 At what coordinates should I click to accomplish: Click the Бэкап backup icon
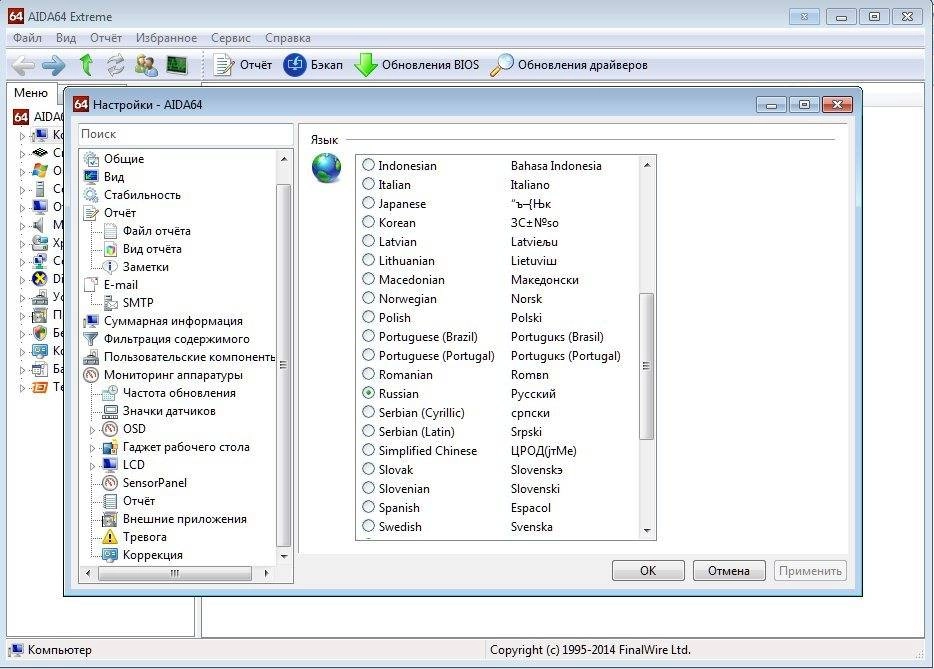click(x=294, y=65)
